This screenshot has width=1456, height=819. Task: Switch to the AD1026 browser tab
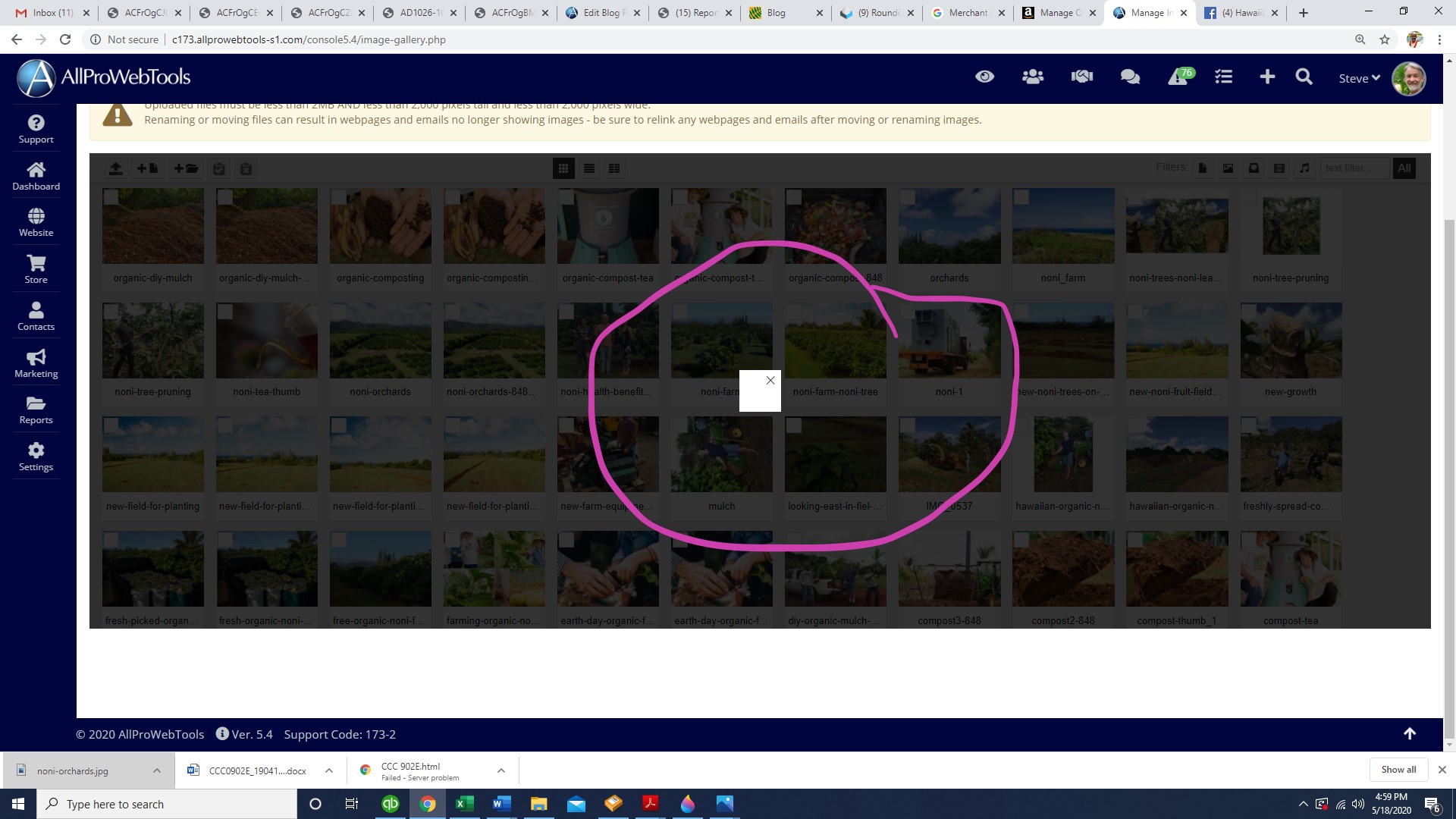pos(421,13)
